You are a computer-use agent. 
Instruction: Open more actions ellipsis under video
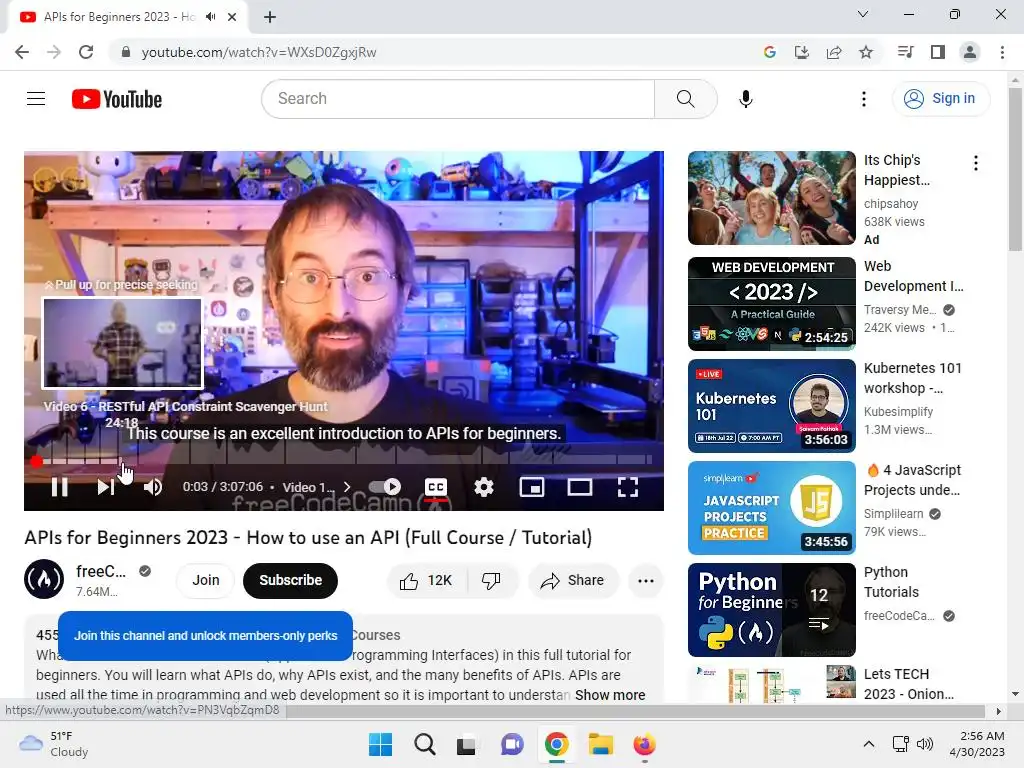(x=645, y=581)
